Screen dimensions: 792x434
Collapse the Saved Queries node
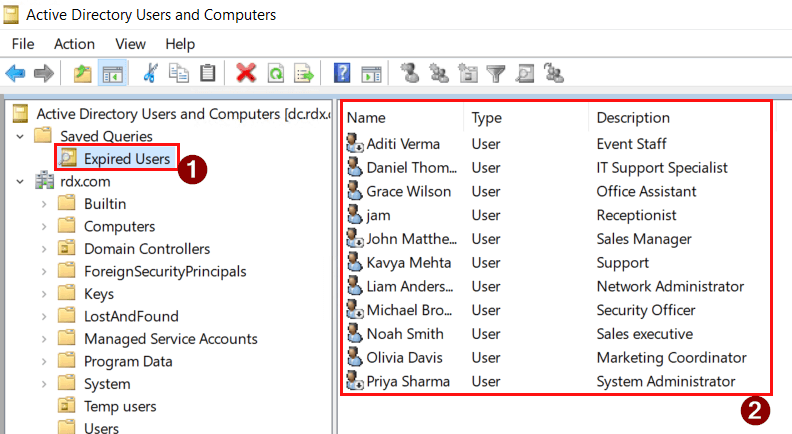click(x=20, y=136)
